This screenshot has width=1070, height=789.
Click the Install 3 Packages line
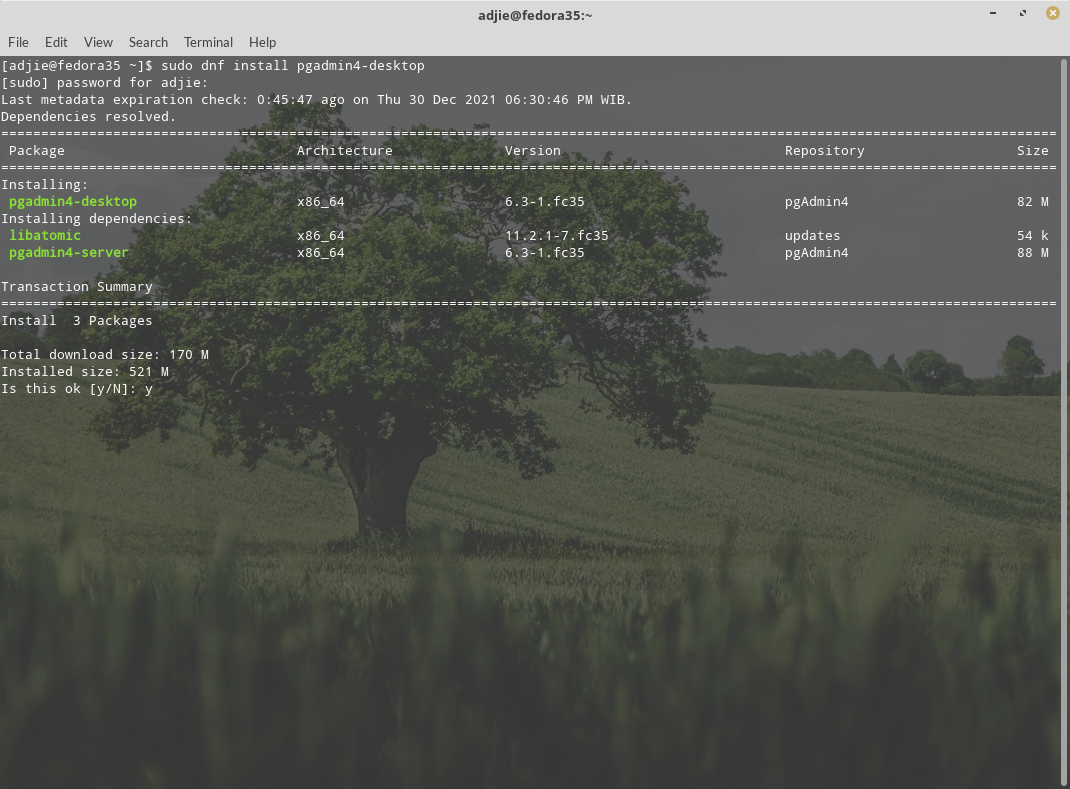[x=77, y=321]
